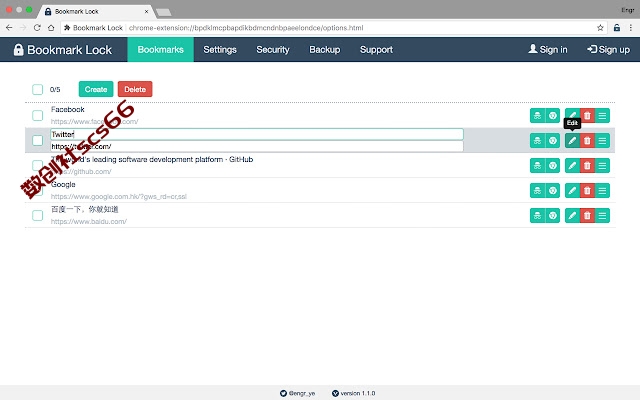Delete the Facebook bookmark via trash icon
Image resolution: width=640 pixels, height=400 pixels.
tap(587, 116)
